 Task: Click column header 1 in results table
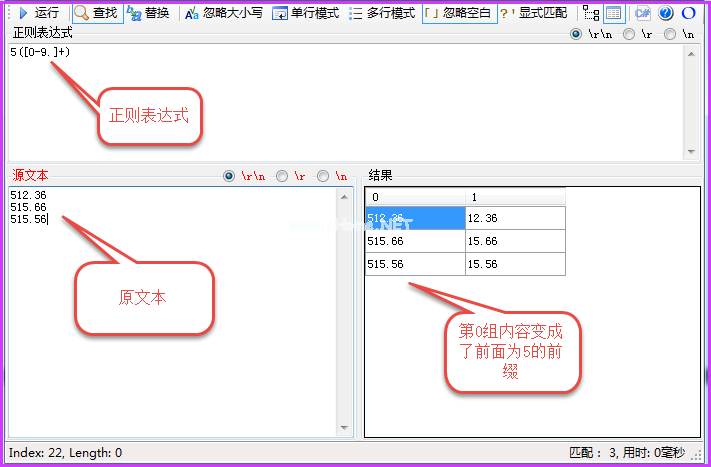tap(514, 197)
